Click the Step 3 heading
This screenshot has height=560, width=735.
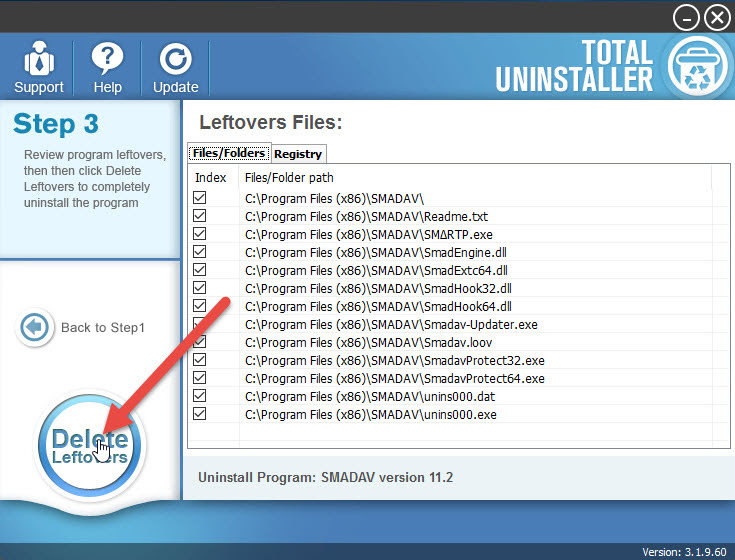tap(56, 124)
